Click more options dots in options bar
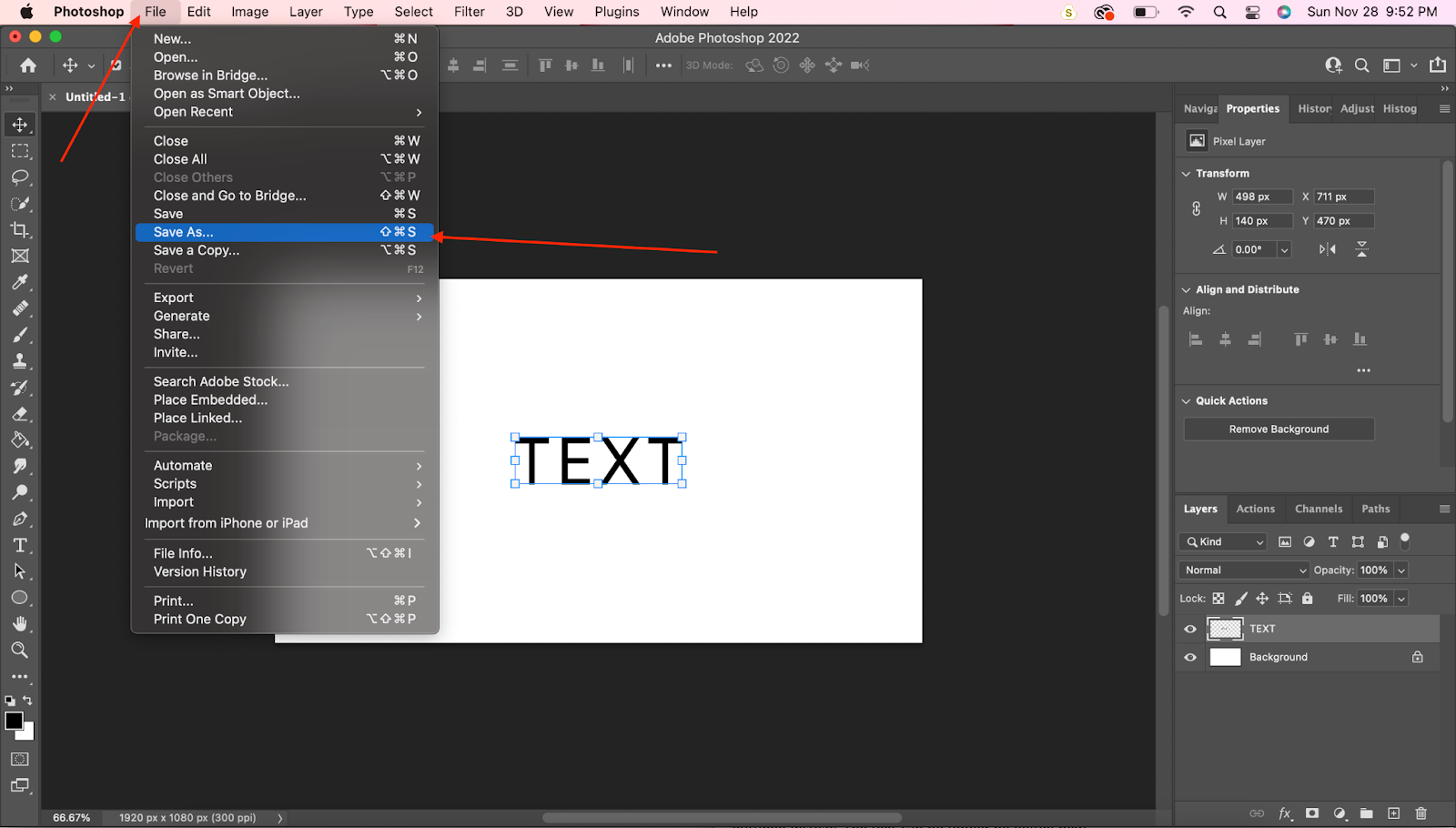 point(663,66)
